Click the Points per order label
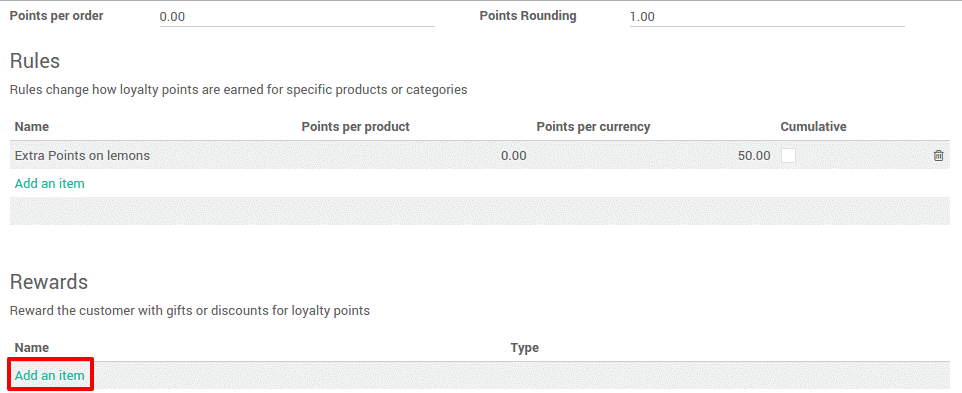The width and height of the screenshot is (962, 393). click(x=56, y=16)
